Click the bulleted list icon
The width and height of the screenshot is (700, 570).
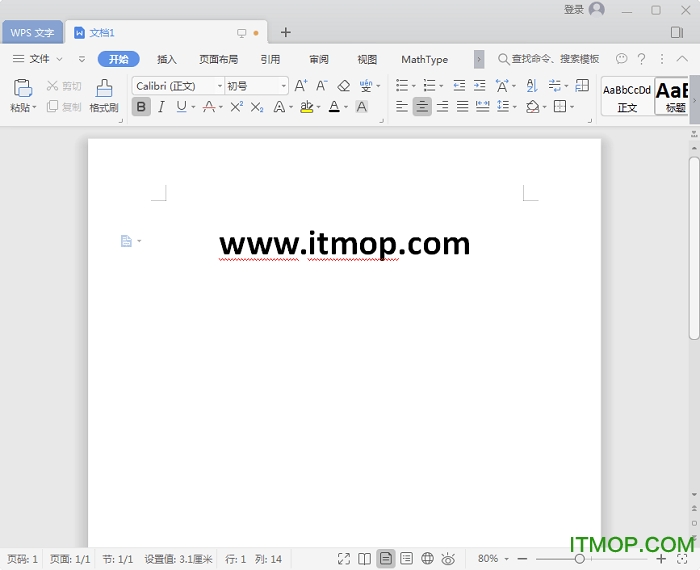pos(402,85)
